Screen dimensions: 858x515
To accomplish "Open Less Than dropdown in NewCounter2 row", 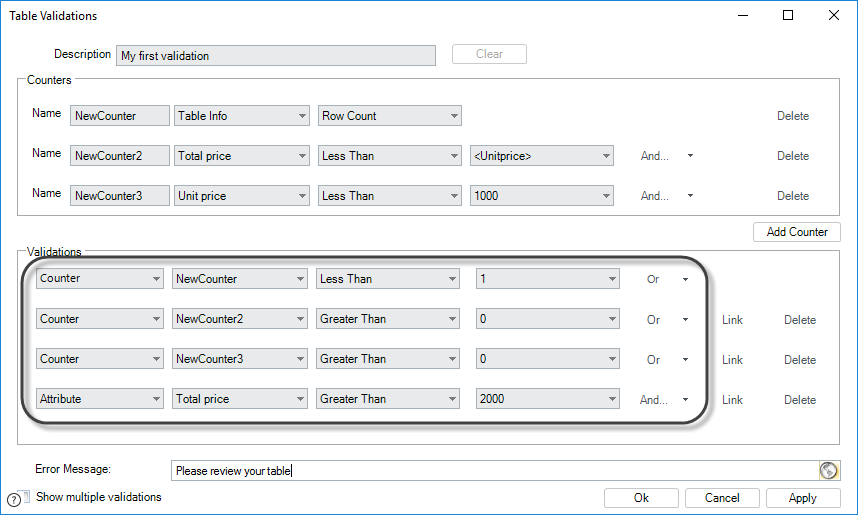I will click(x=390, y=155).
